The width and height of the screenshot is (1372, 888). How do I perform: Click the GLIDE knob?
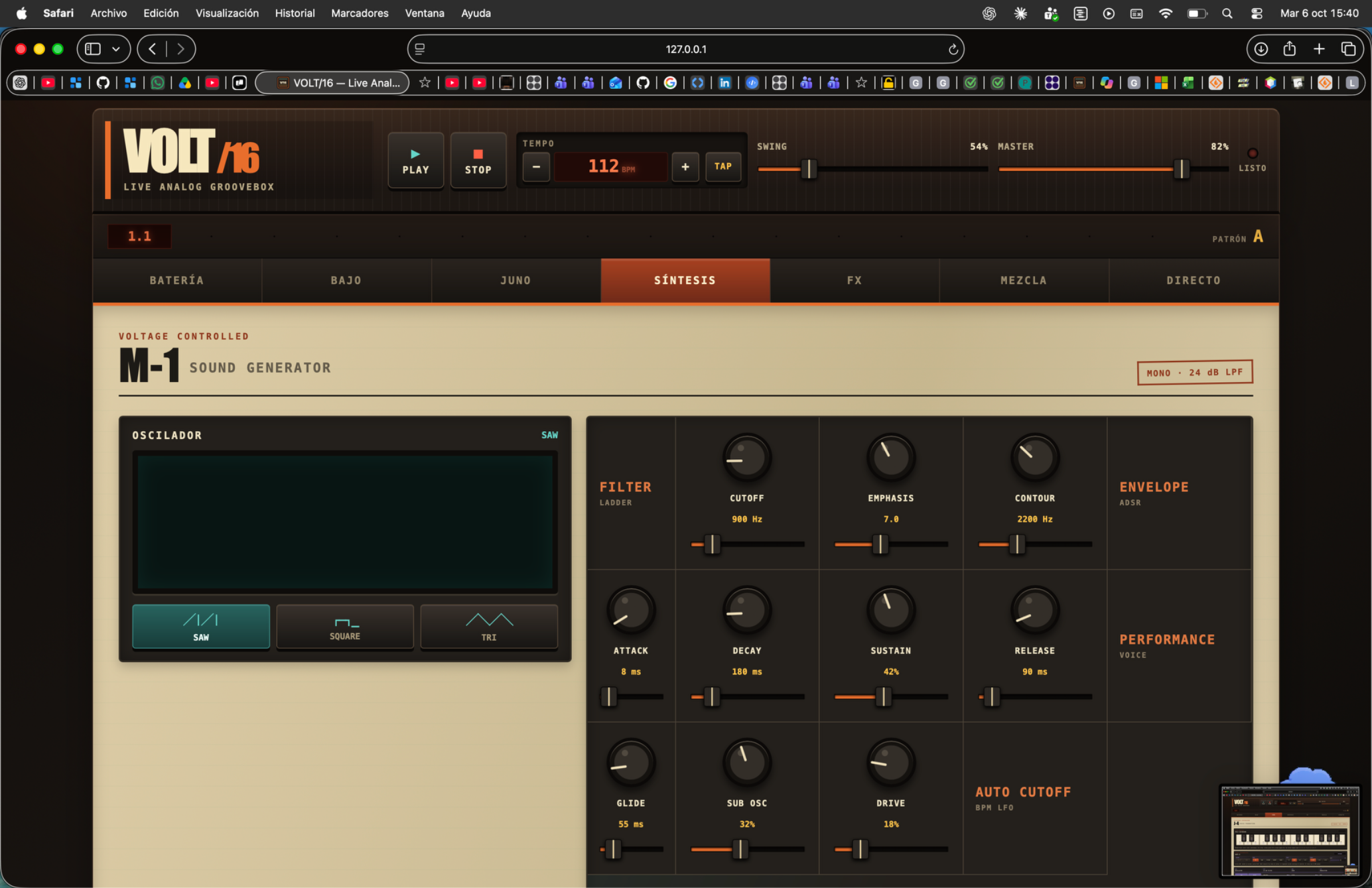point(630,763)
